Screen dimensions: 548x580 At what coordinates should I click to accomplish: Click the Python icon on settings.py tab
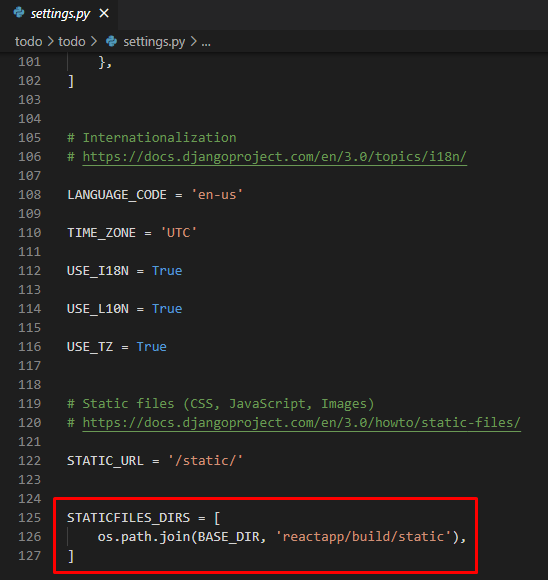(19, 13)
